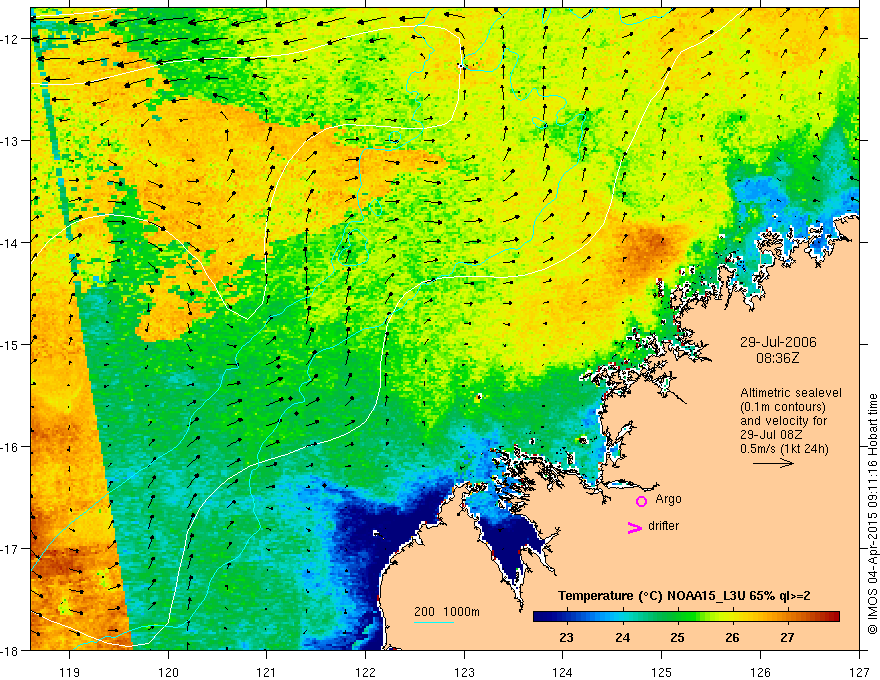The width and height of the screenshot is (880, 680).
Task: Click the latitude axis label -13
Action: pos(11,141)
